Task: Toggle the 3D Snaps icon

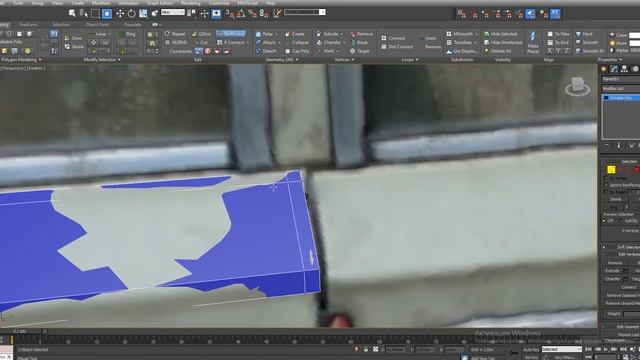Action: point(230,14)
